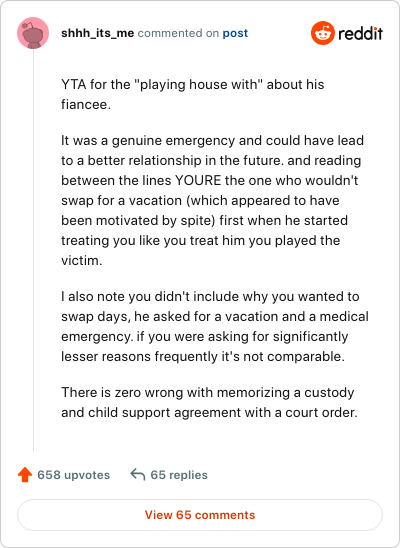Click the Reddit Snoo logo icon
This screenshot has width=400, height=548.
pos(323,33)
